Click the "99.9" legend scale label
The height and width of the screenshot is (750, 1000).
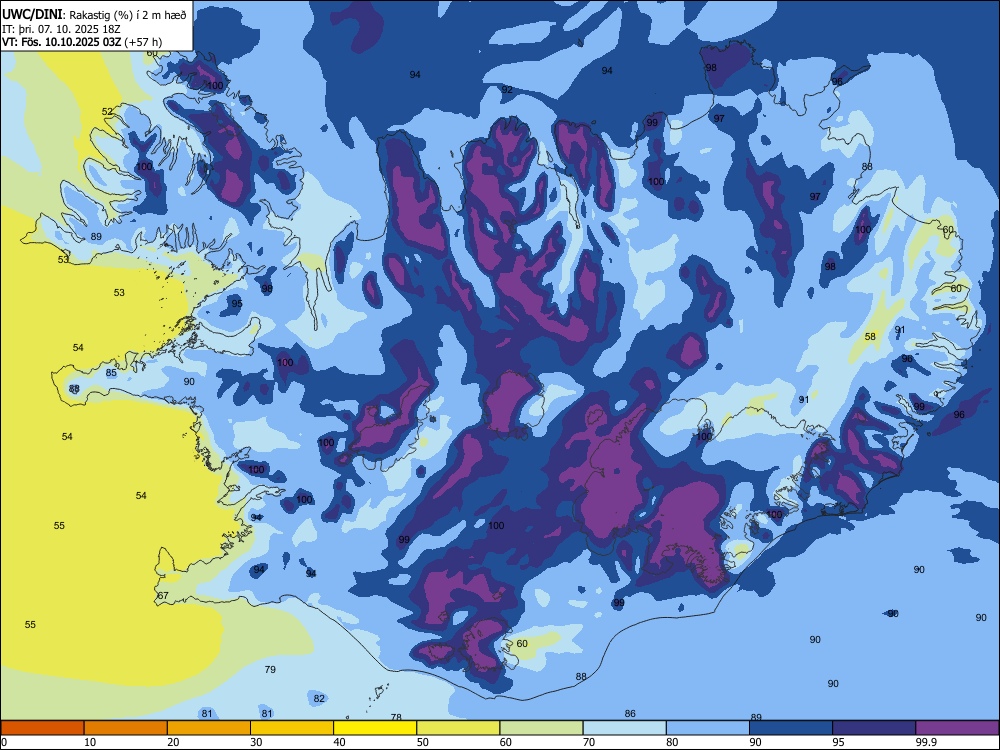(x=925, y=742)
